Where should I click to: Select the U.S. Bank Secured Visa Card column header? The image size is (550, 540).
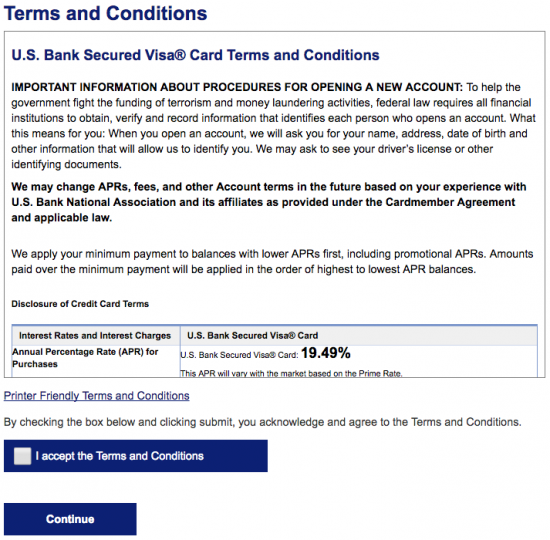coord(359,335)
